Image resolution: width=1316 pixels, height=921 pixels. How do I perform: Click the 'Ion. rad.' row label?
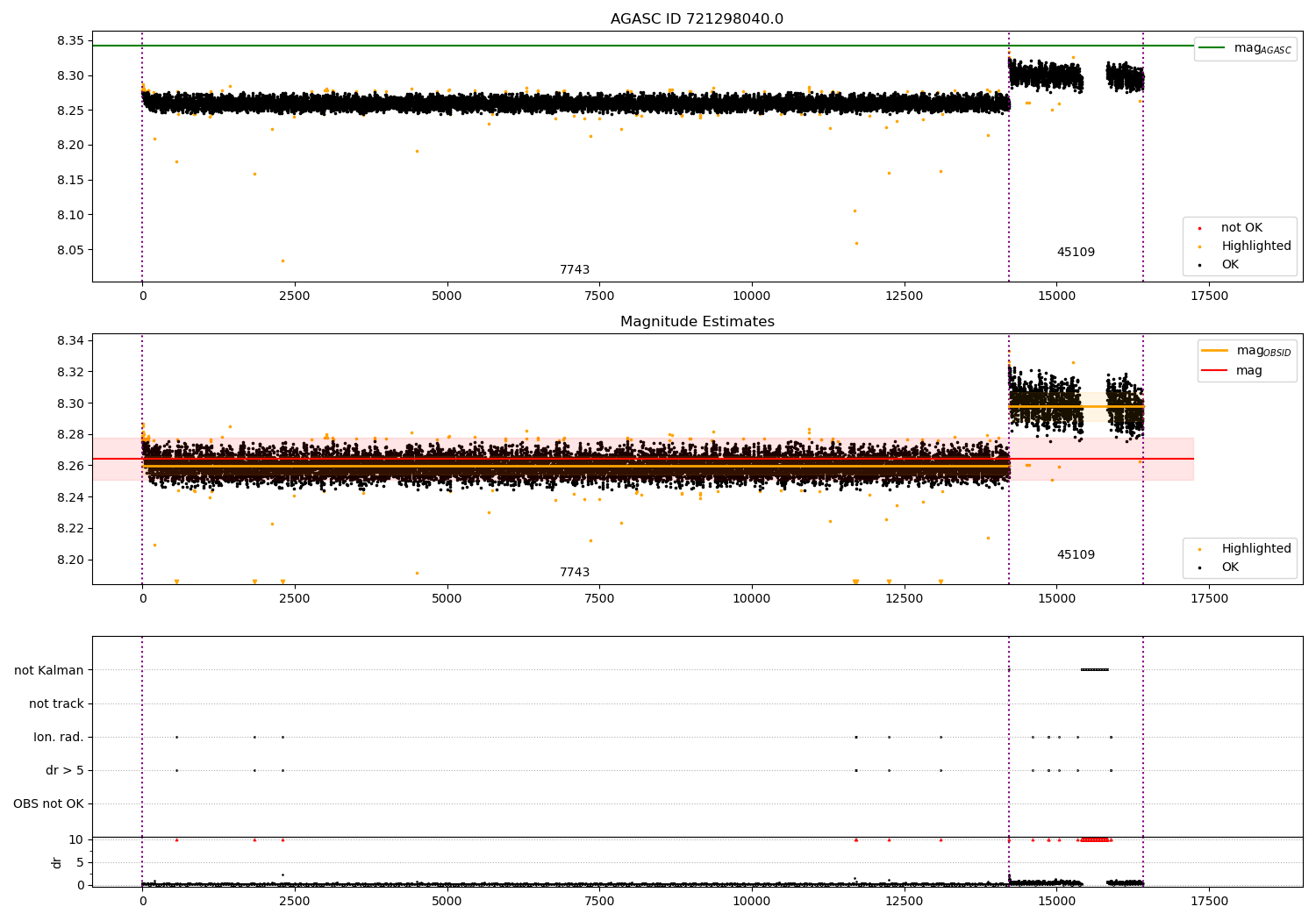coord(59,737)
